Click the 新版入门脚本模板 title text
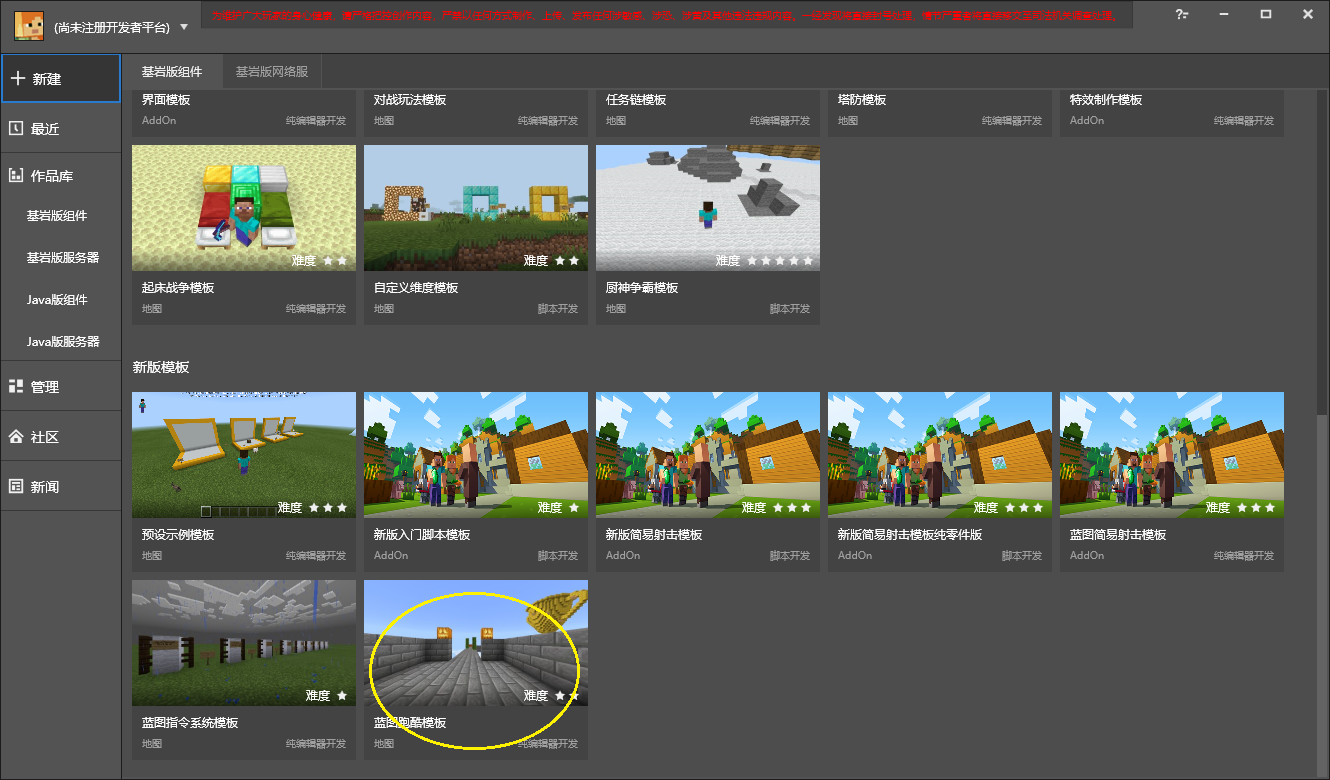This screenshot has height=780, width=1330. click(x=422, y=535)
